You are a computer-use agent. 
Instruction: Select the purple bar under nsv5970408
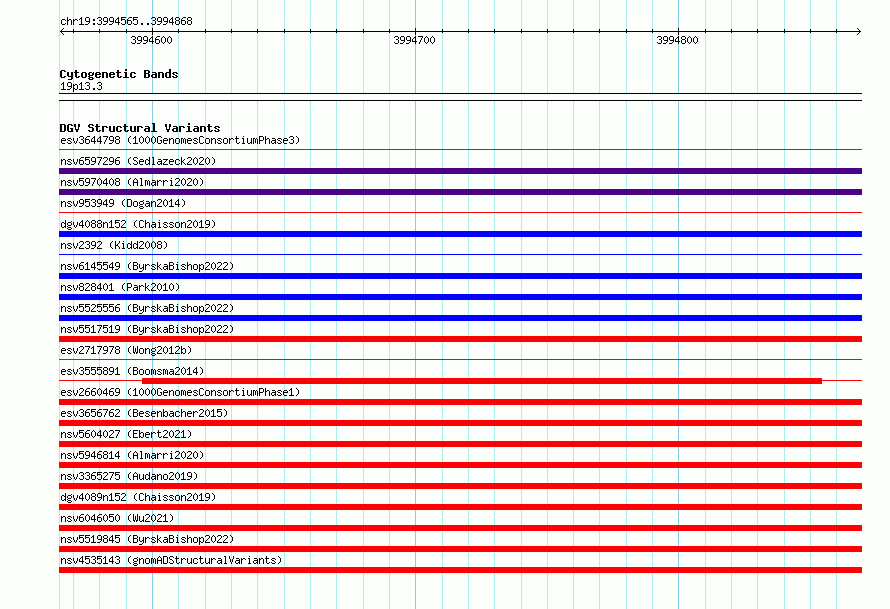pyautogui.click(x=460, y=192)
